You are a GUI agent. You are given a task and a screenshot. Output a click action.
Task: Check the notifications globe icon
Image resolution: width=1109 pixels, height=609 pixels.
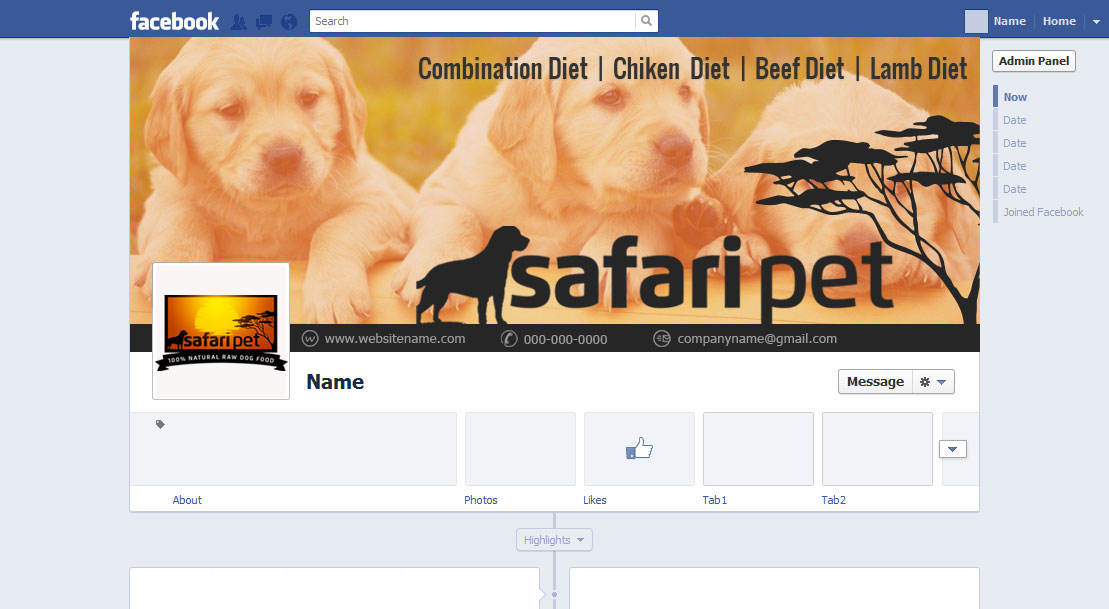[x=288, y=20]
